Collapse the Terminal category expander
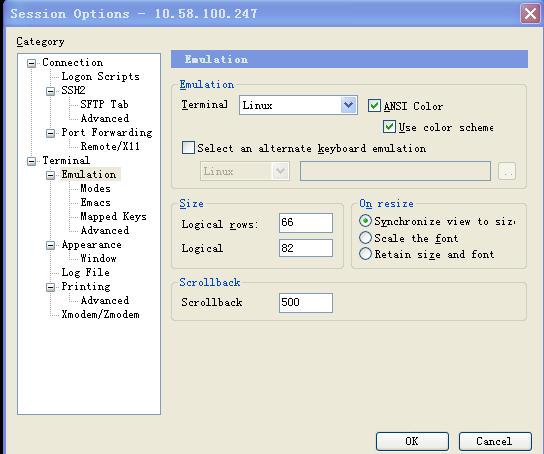The image size is (544, 454). click(x=32, y=161)
